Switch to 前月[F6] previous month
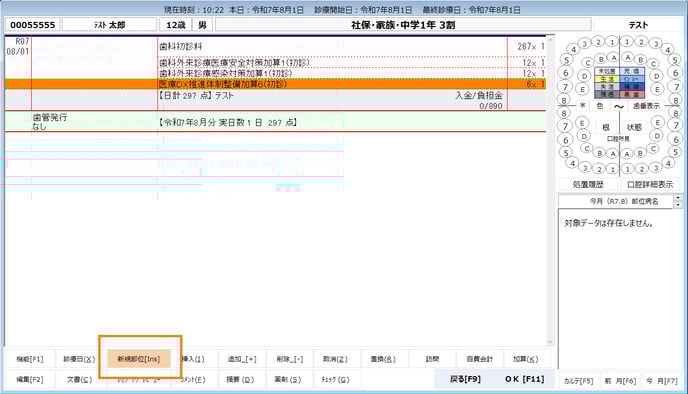Image resolution: width=688 pixels, height=394 pixels. click(x=620, y=381)
